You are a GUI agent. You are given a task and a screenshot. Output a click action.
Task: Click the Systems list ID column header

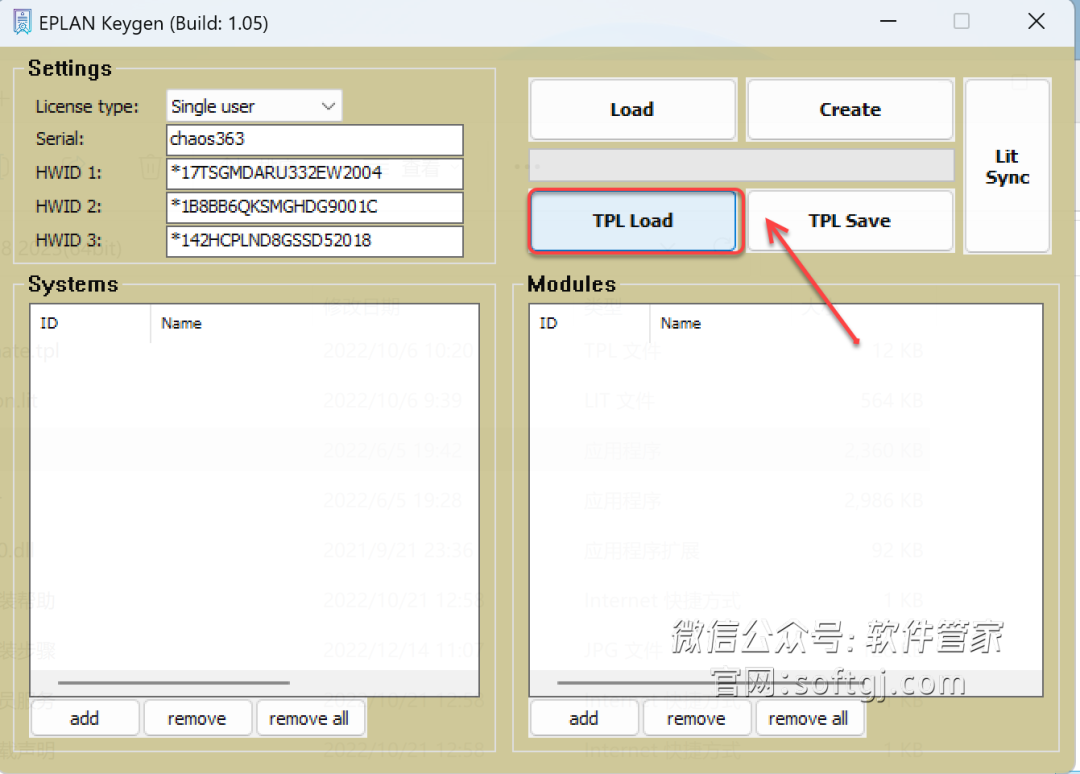[90, 324]
